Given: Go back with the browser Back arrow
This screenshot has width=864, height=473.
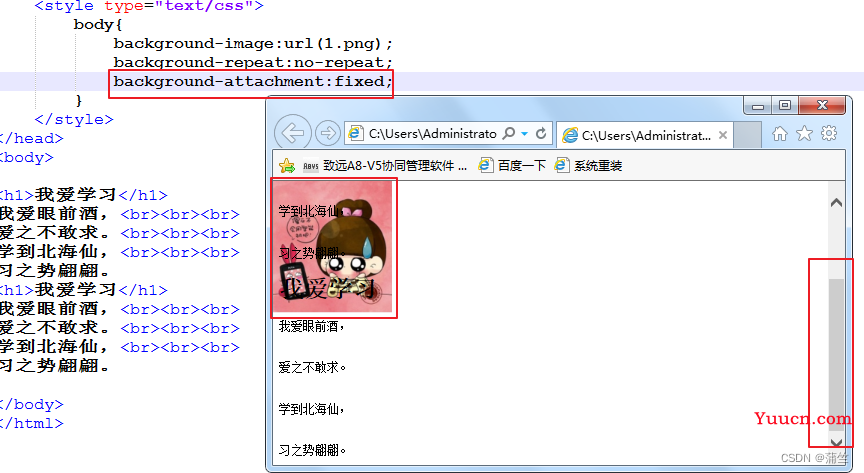Looking at the screenshot, I should coord(293,133).
